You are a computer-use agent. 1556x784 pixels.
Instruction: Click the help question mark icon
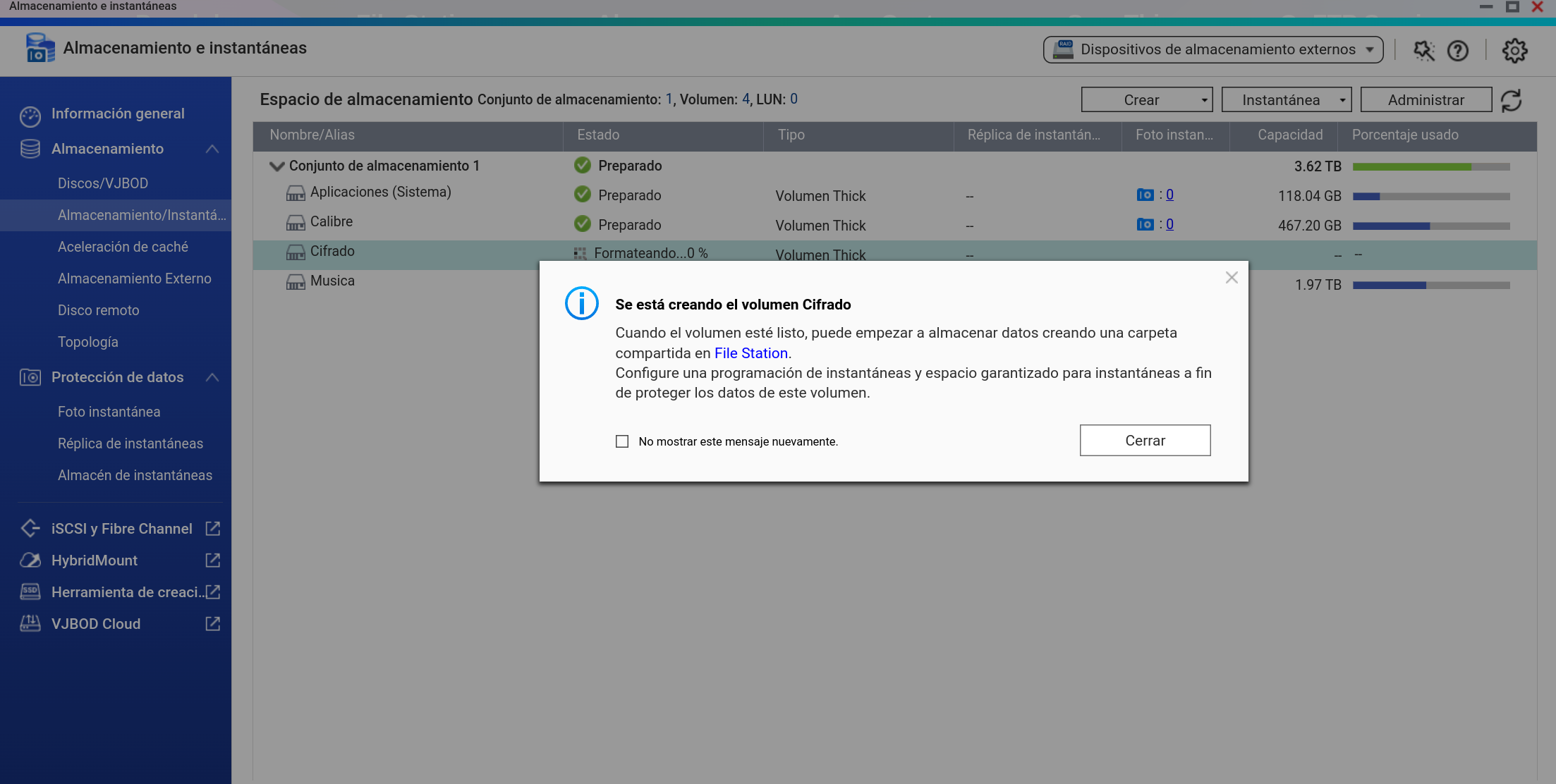[x=1457, y=50]
